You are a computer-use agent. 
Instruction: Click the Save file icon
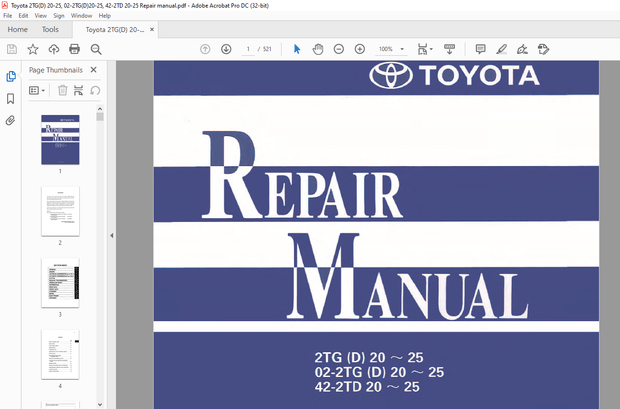(x=12, y=49)
